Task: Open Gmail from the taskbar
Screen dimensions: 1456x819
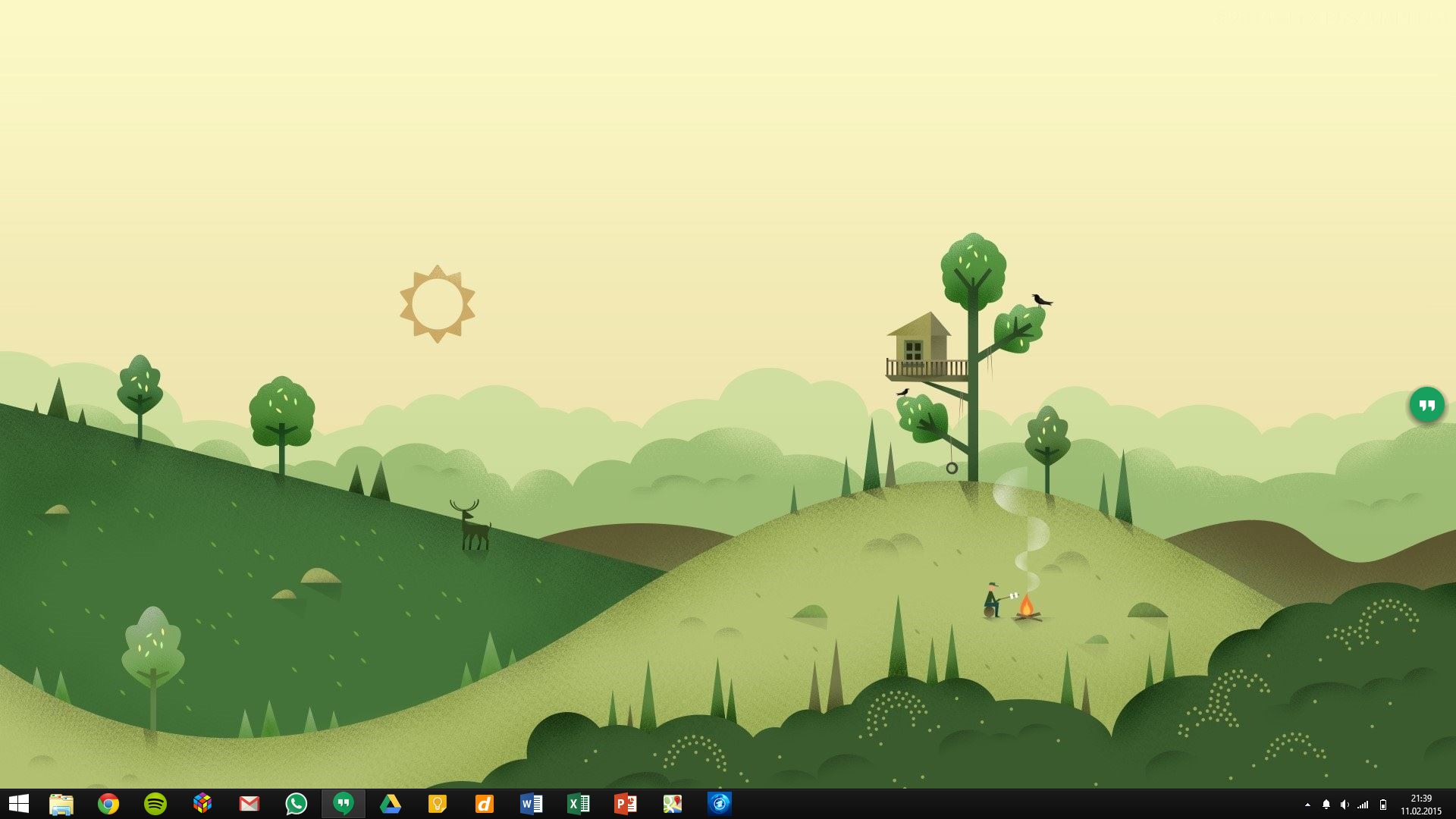Action: [249, 804]
